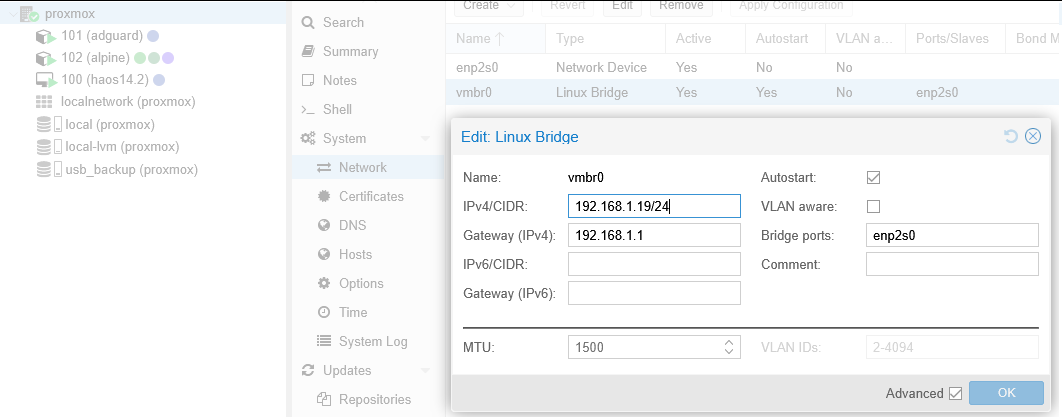Image resolution: width=1062 pixels, height=417 pixels.
Task: Enable the VLAN aware checkbox
Action: click(x=873, y=206)
